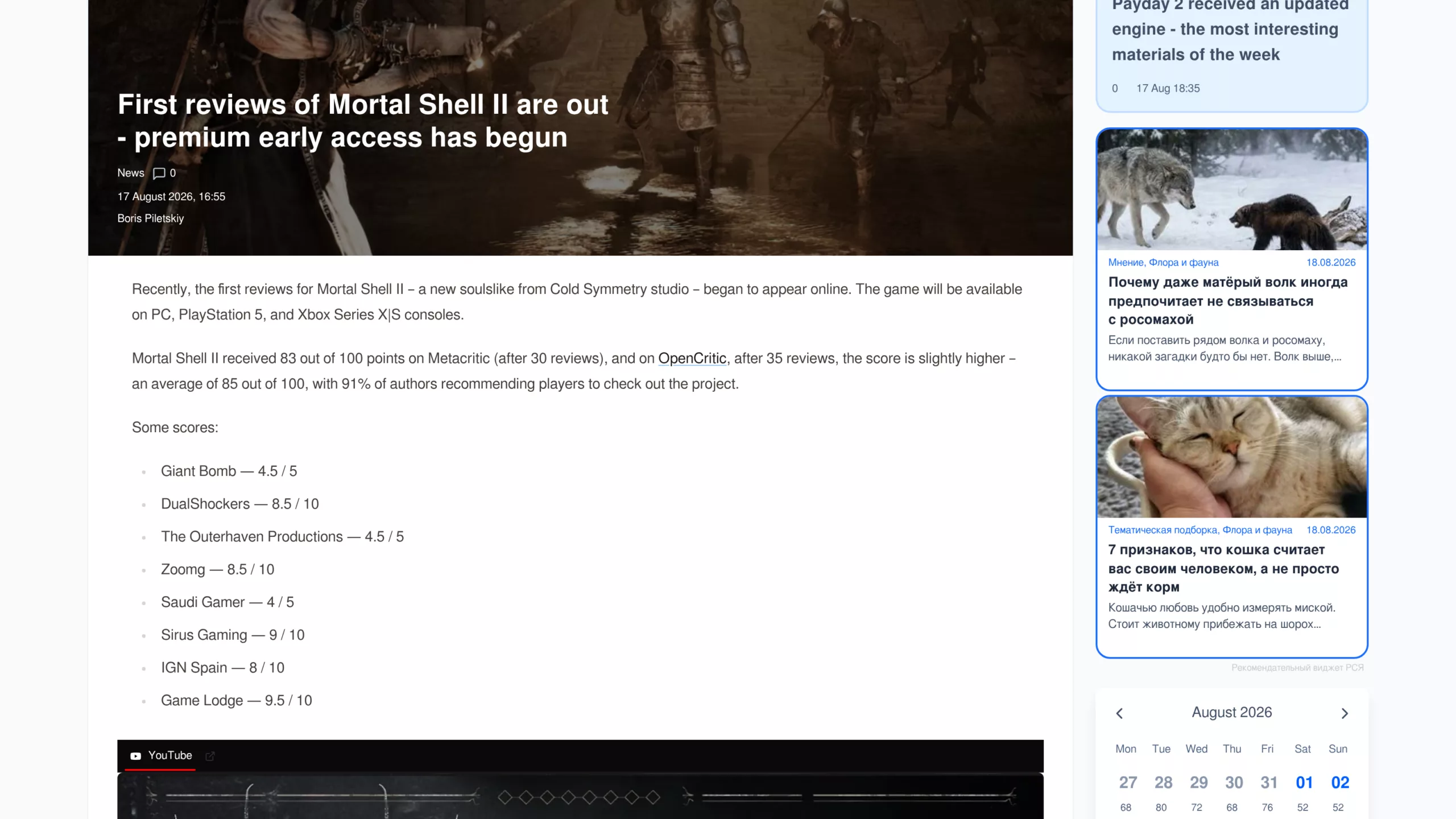This screenshot has width=1456, height=819.
Task: Go to the previous month in the calendar
Action: pos(1119,713)
